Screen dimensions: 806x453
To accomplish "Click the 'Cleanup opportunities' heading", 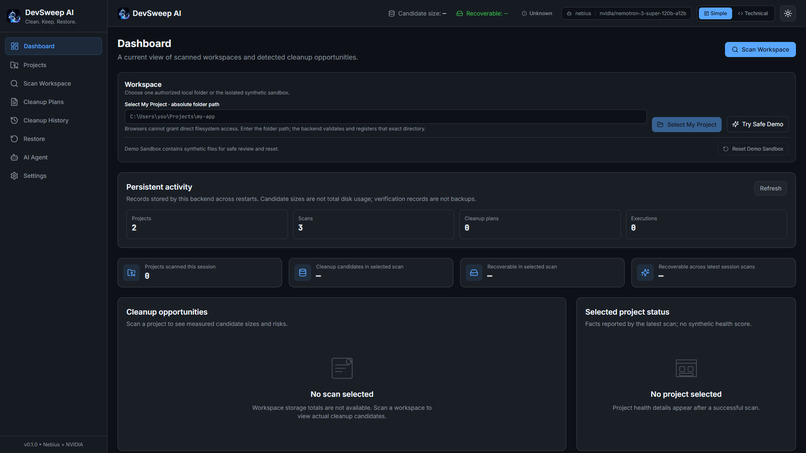I will pos(167,312).
